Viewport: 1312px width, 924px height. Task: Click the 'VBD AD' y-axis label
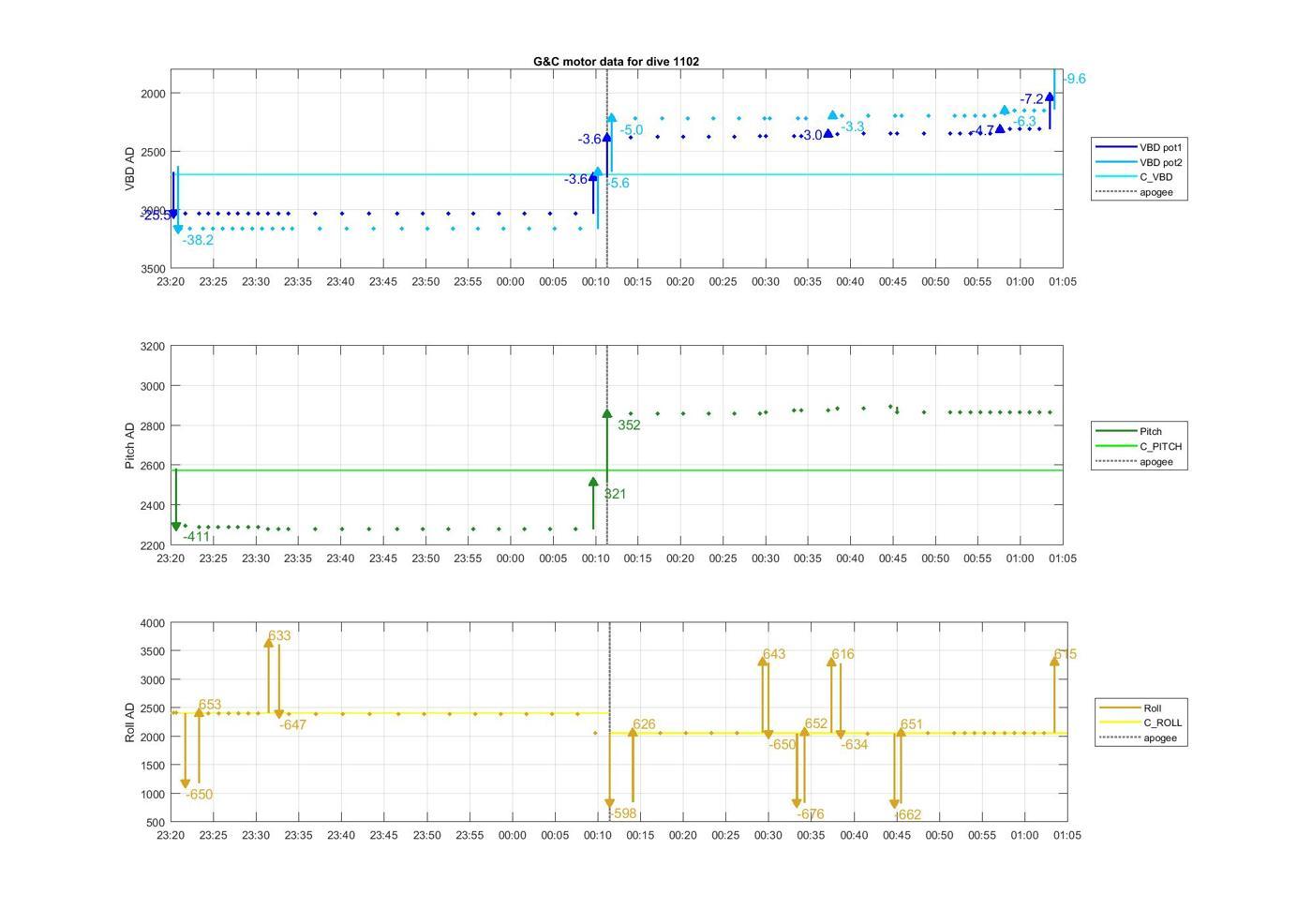130,169
